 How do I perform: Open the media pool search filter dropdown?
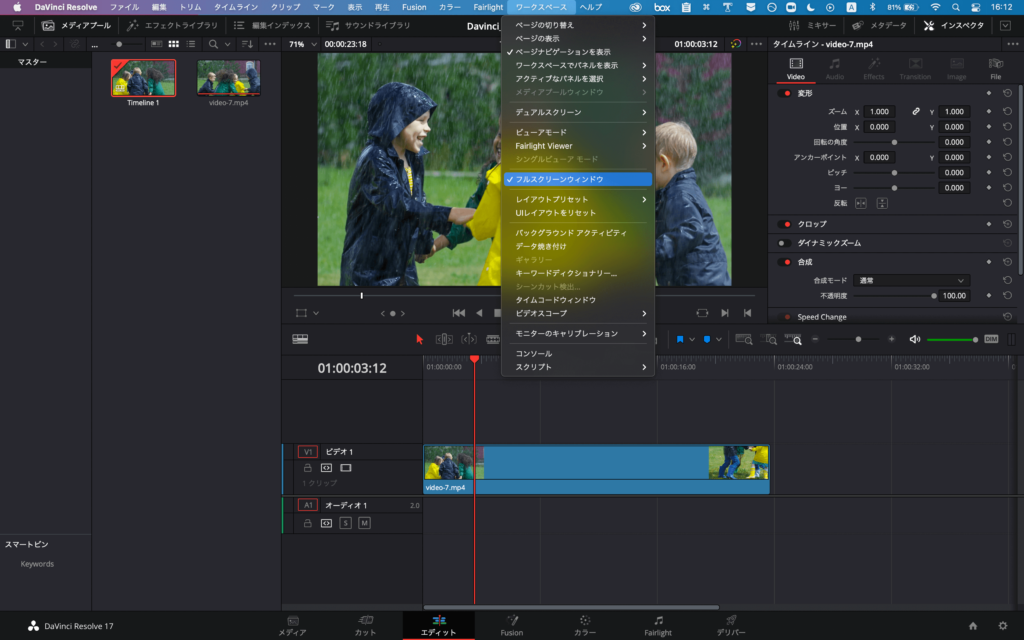click(227, 44)
